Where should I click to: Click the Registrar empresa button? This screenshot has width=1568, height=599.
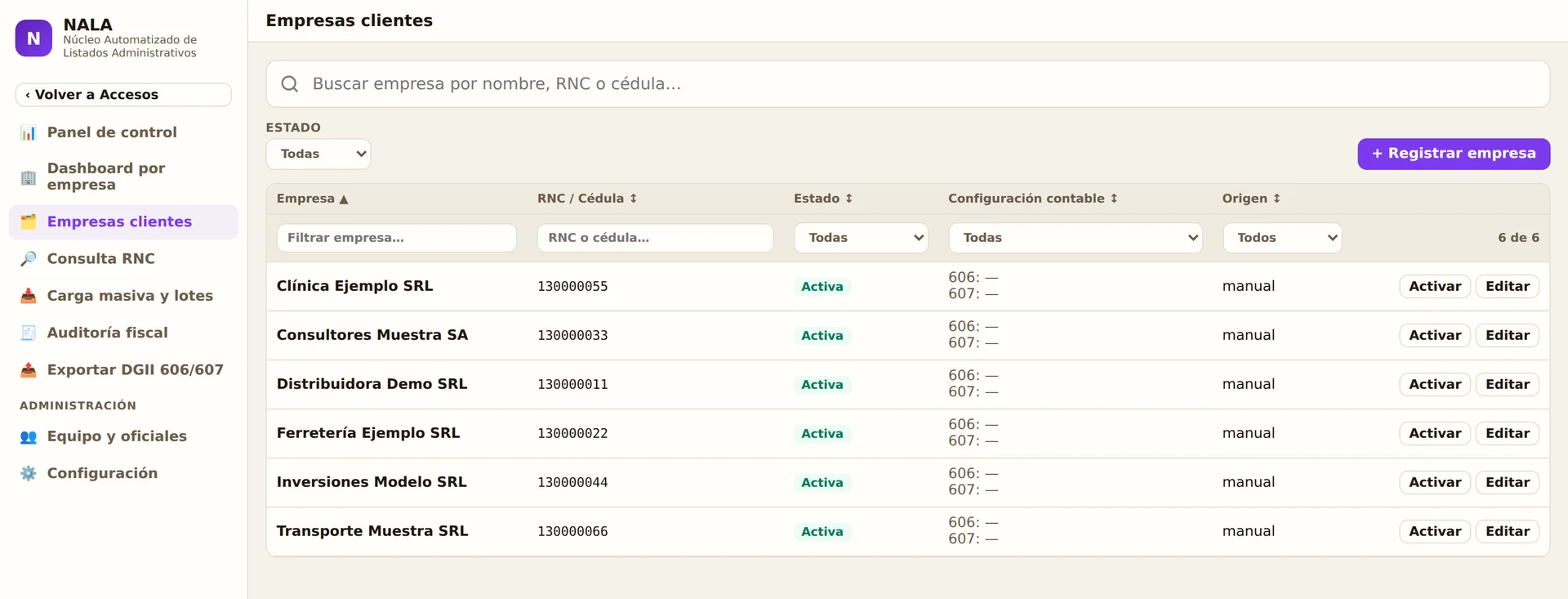pos(1454,154)
